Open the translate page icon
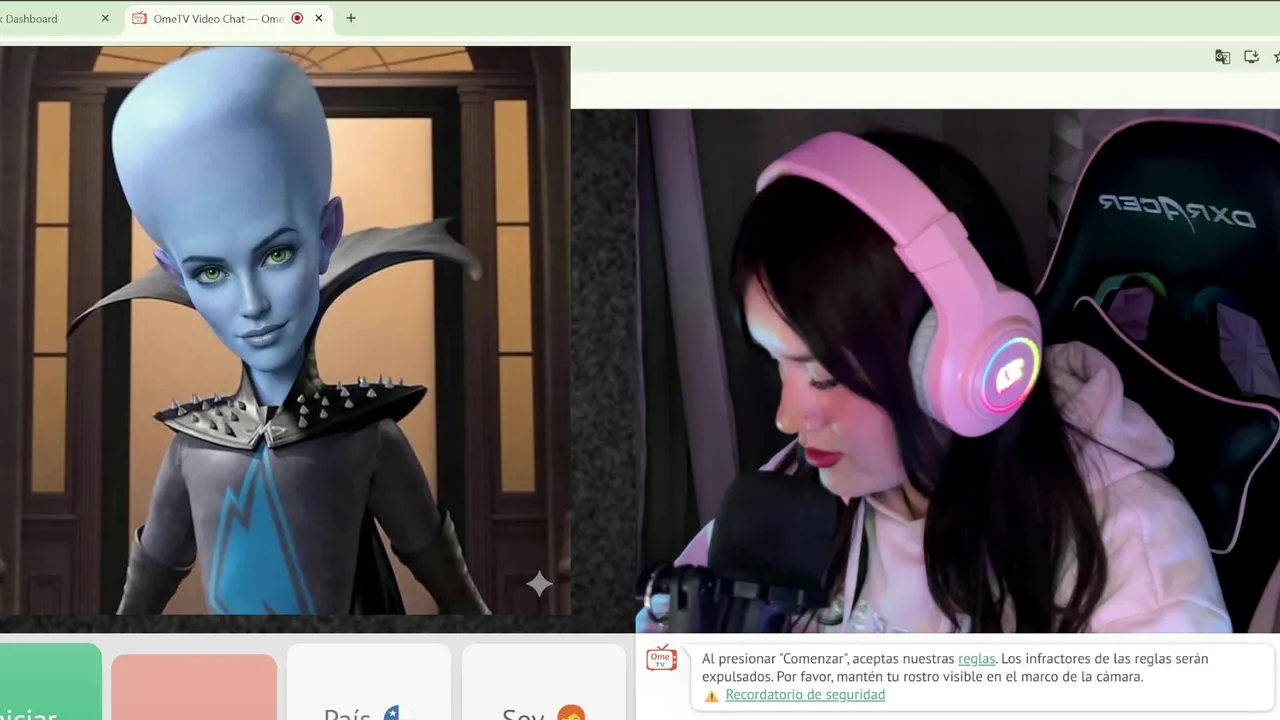The height and width of the screenshot is (720, 1280). tap(1222, 57)
